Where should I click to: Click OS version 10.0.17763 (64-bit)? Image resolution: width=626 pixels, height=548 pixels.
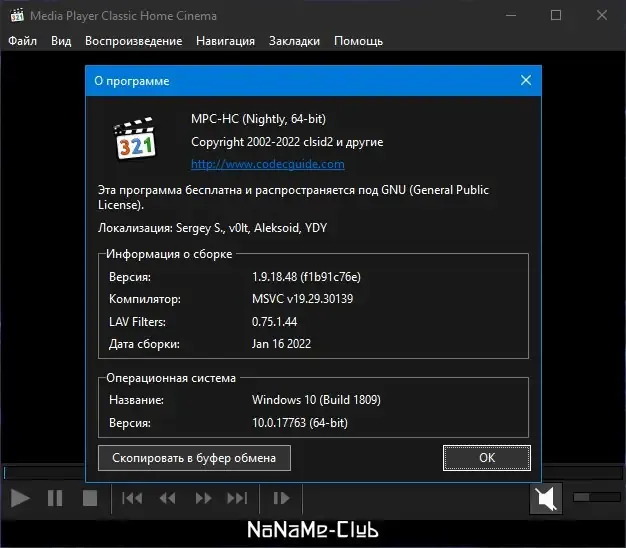pos(299,422)
